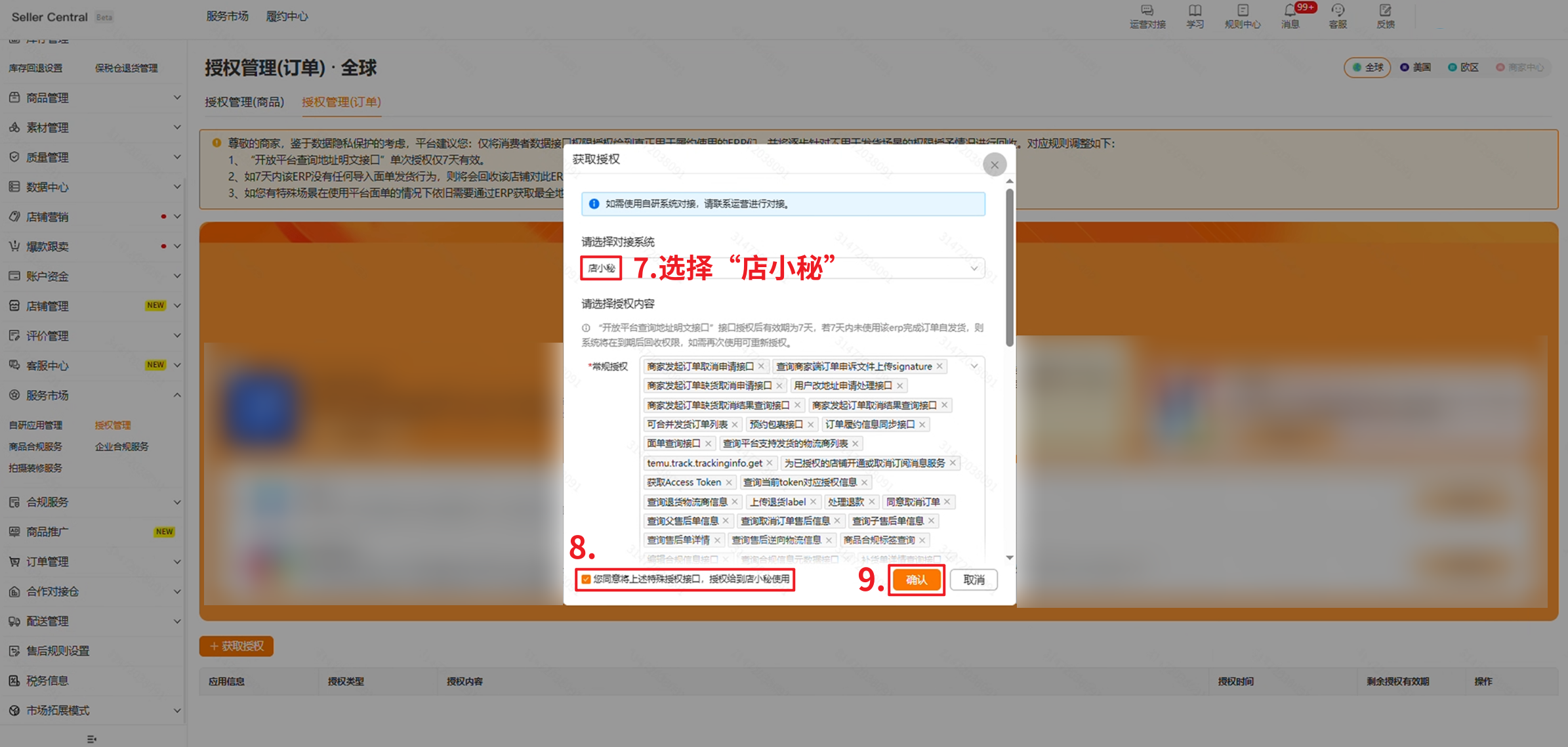Image resolution: width=1568 pixels, height=747 pixels.
Task: Click the orange 确认 button
Action: tap(916, 580)
